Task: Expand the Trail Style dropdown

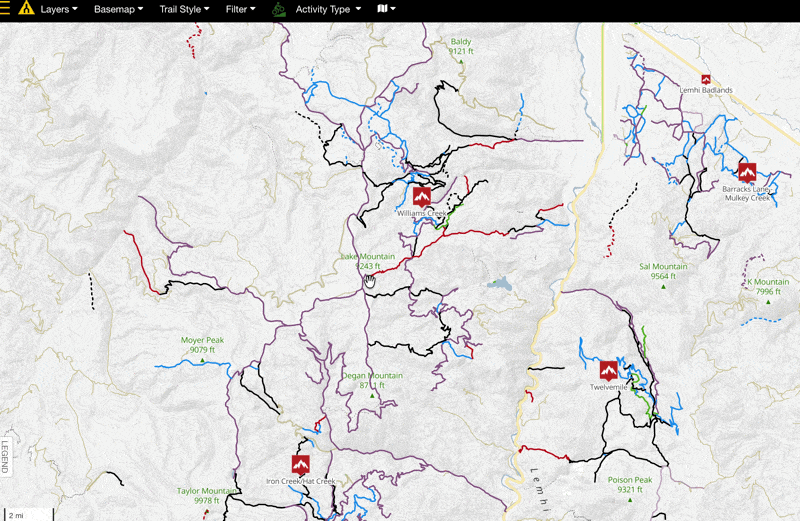Action: tap(184, 9)
